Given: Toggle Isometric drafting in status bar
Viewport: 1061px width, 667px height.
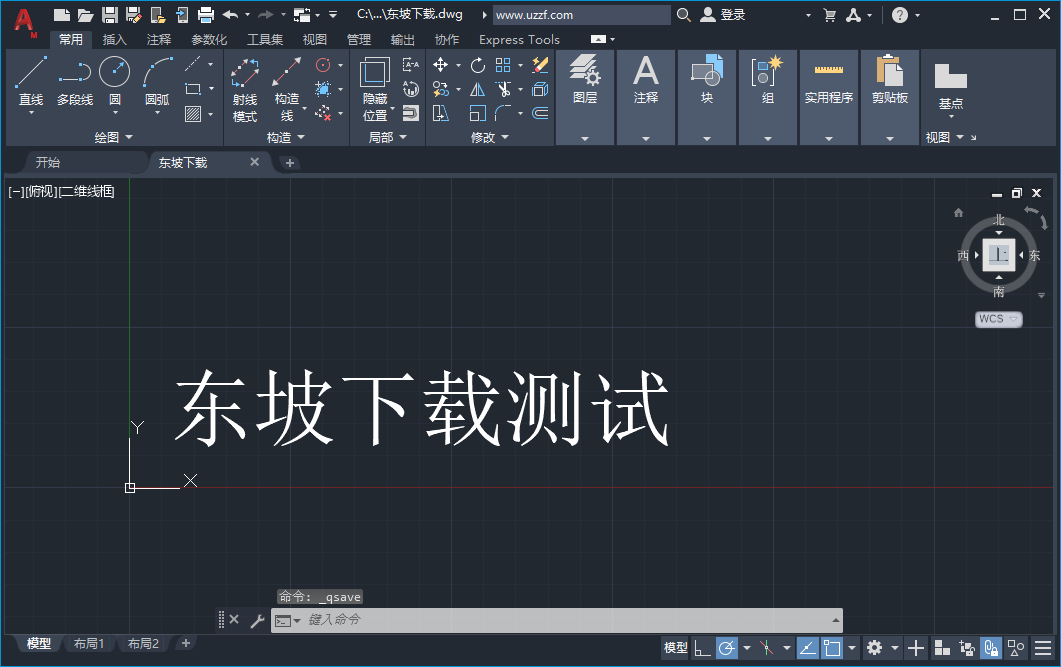Looking at the screenshot, I should (767, 648).
